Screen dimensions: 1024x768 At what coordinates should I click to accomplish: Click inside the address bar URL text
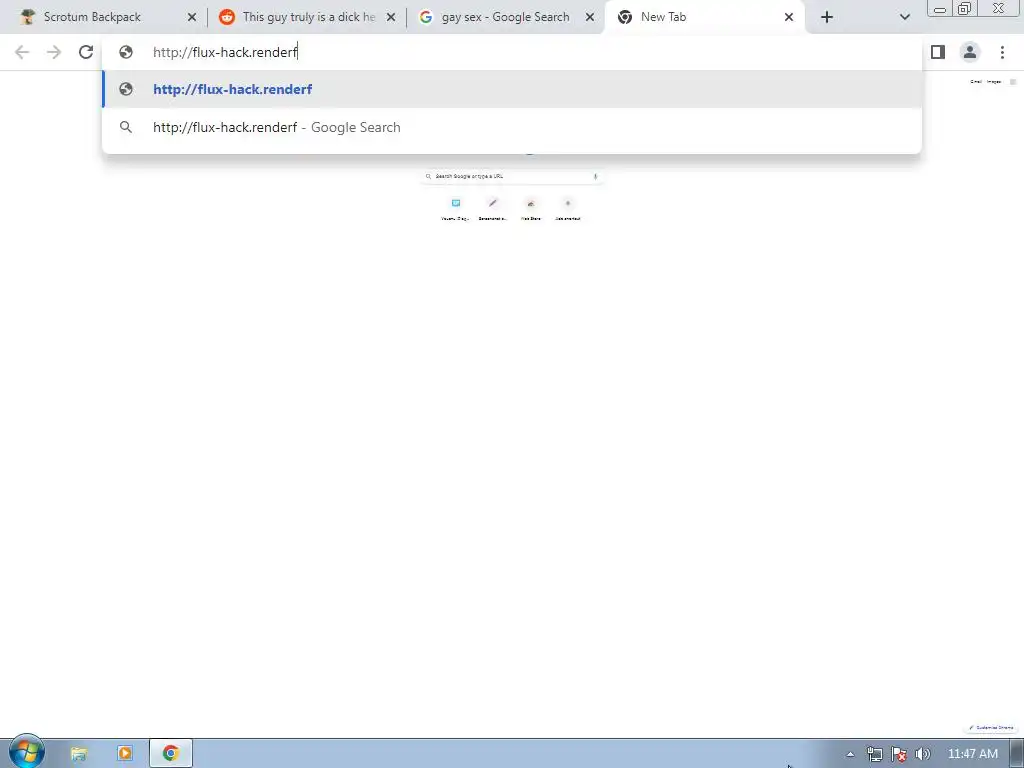click(225, 52)
